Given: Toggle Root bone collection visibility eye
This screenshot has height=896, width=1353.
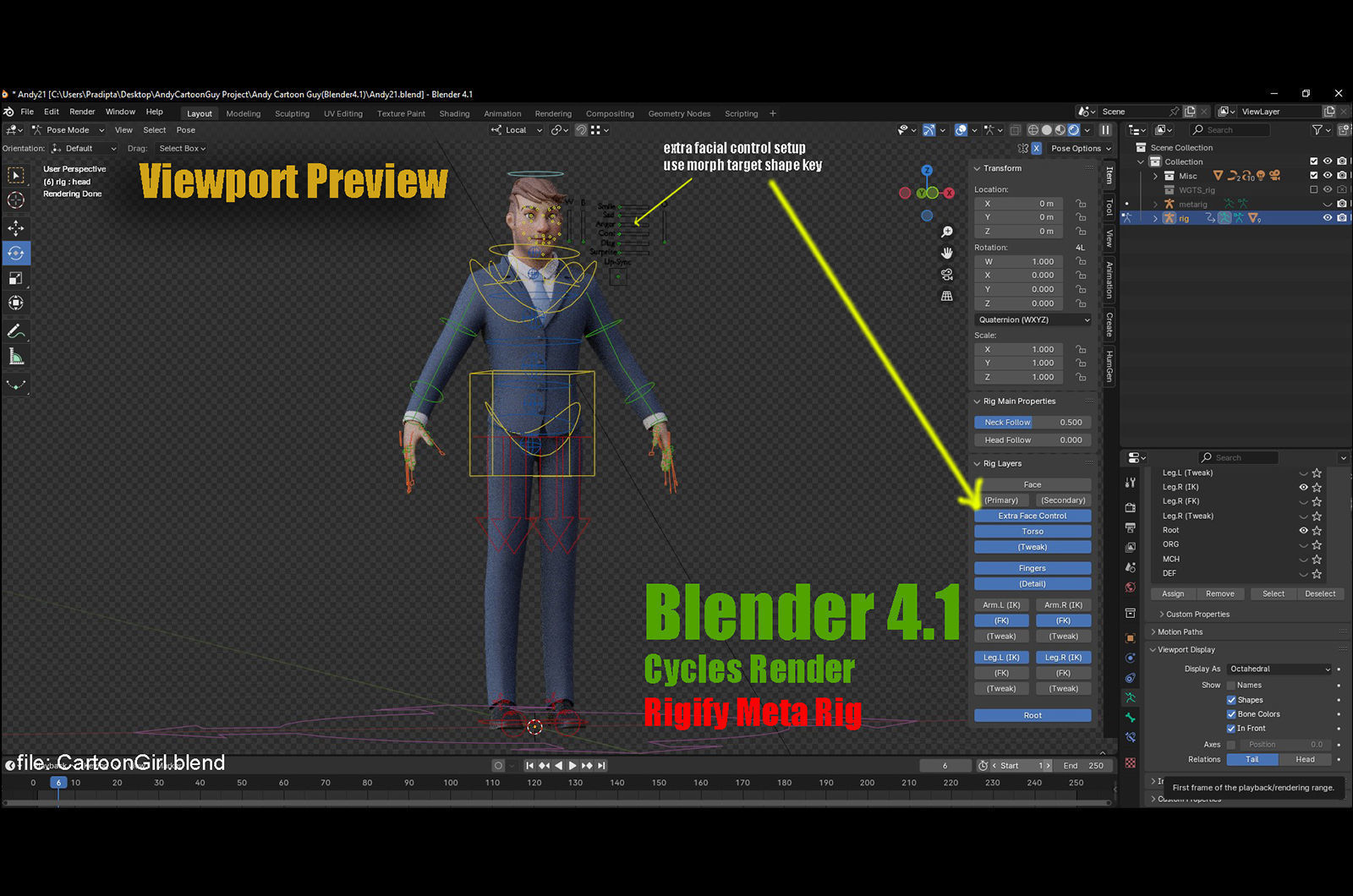Looking at the screenshot, I should point(1303,531).
